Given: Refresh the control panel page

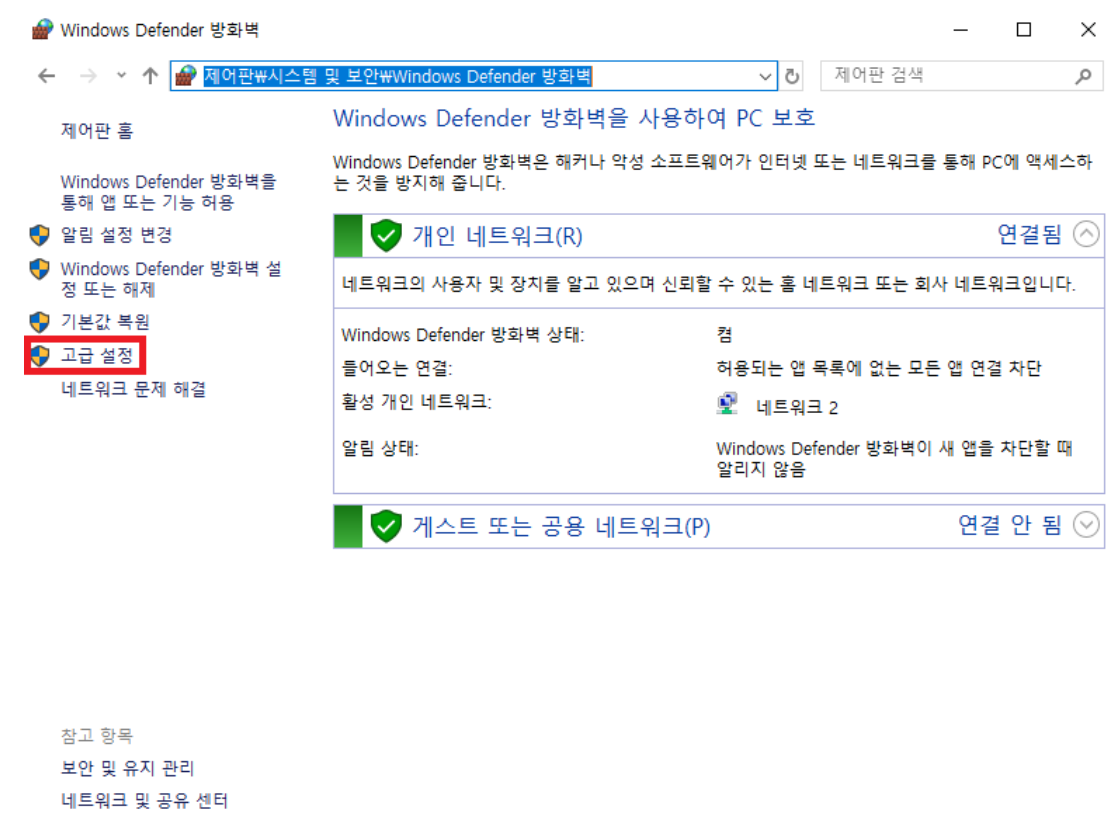Looking at the screenshot, I should click(x=792, y=76).
